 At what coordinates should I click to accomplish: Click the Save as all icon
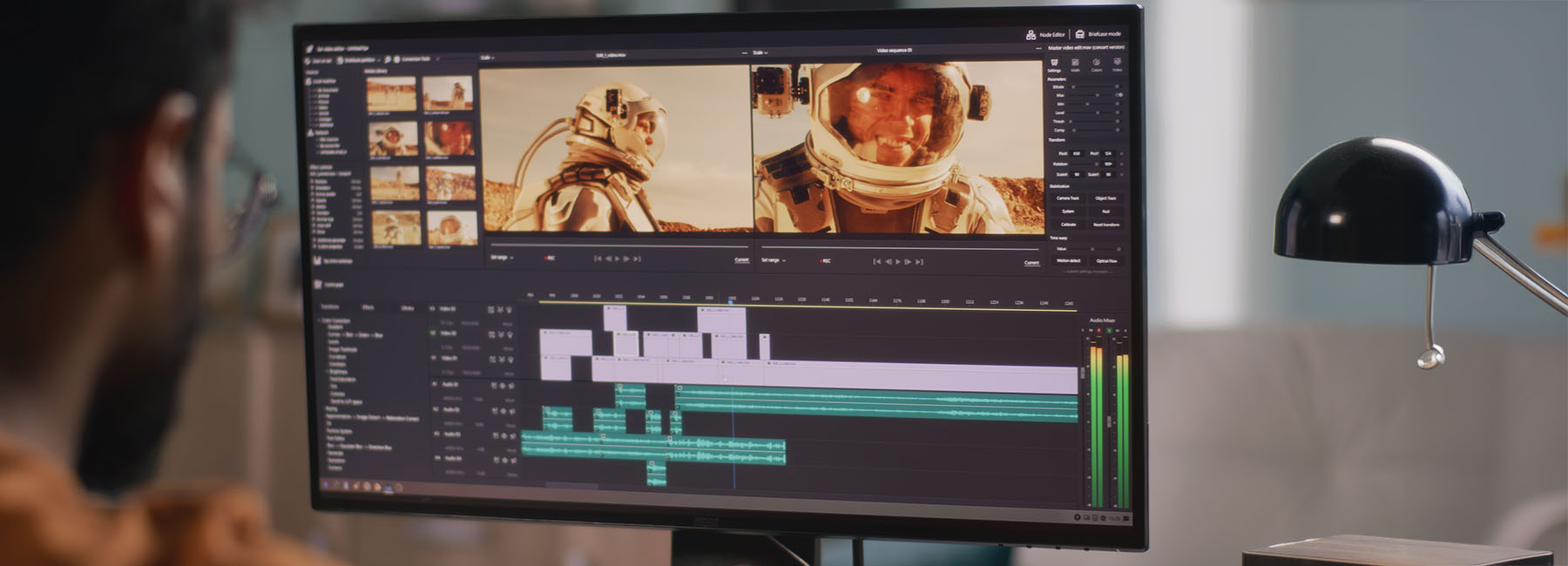308,61
